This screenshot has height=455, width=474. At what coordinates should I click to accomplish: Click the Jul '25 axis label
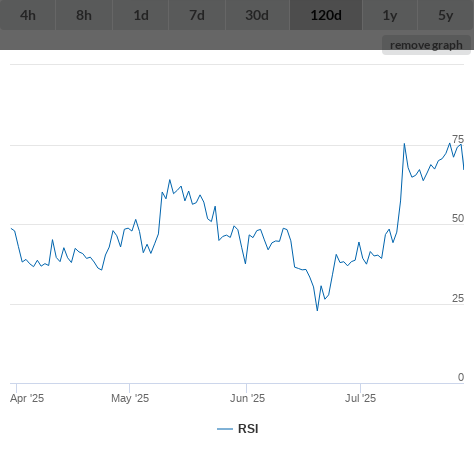point(360,398)
